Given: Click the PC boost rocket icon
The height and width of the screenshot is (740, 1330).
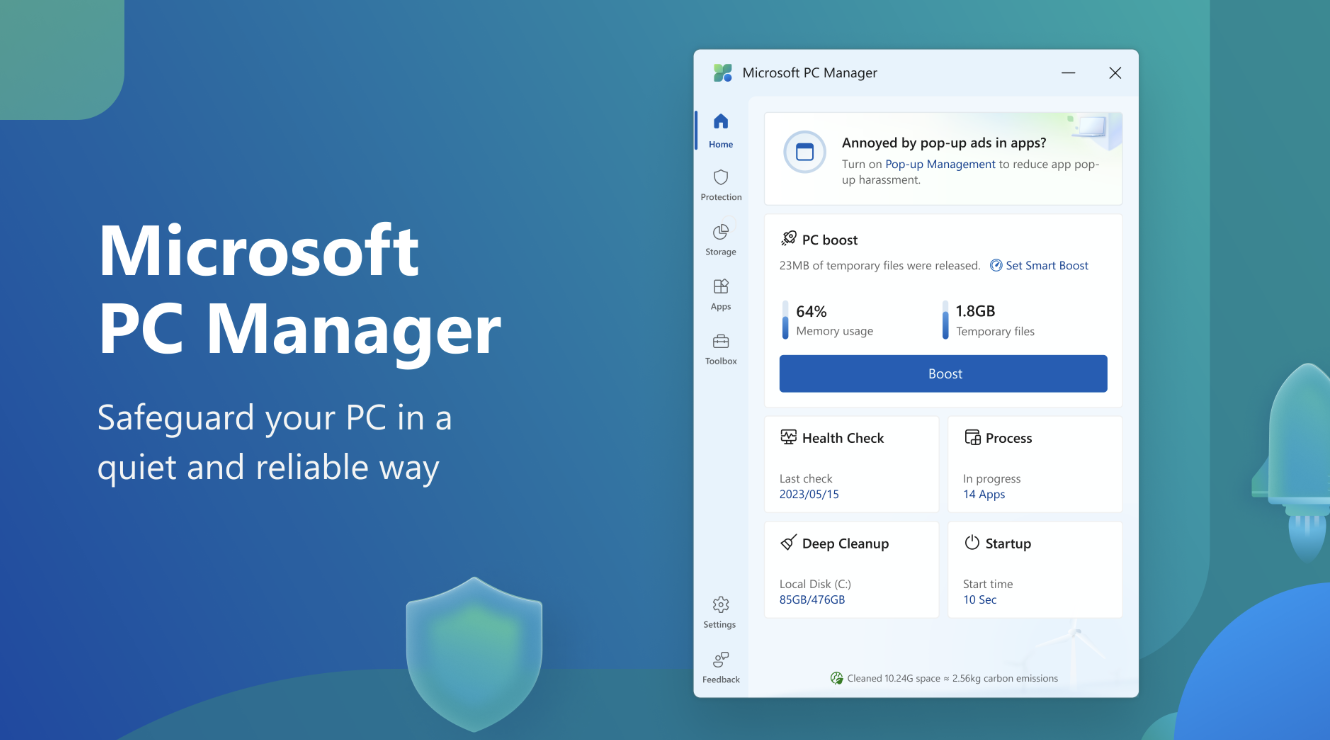Looking at the screenshot, I should coord(788,239).
